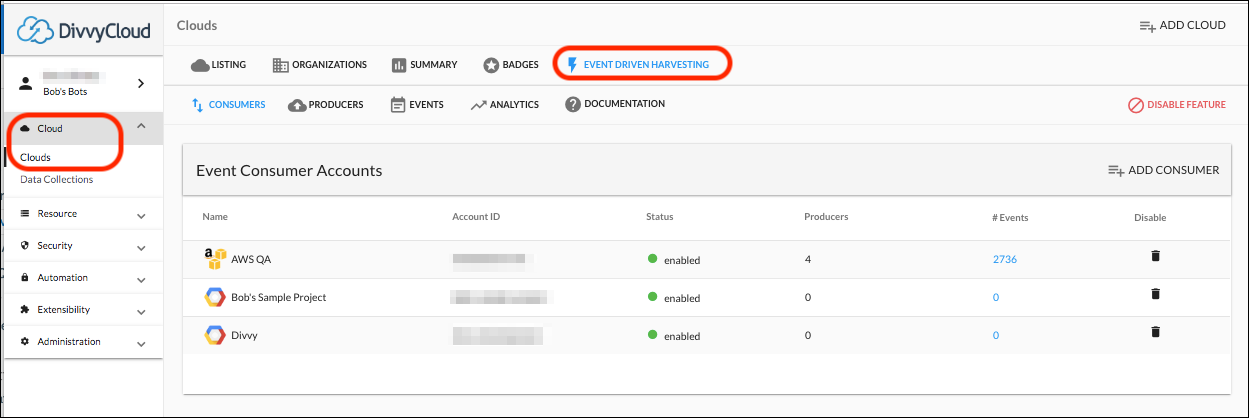Open Bob's Sample Project events count link

tap(996, 297)
